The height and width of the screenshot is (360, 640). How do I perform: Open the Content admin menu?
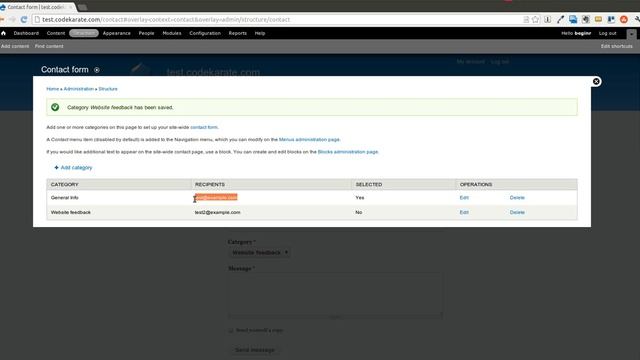point(56,33)
